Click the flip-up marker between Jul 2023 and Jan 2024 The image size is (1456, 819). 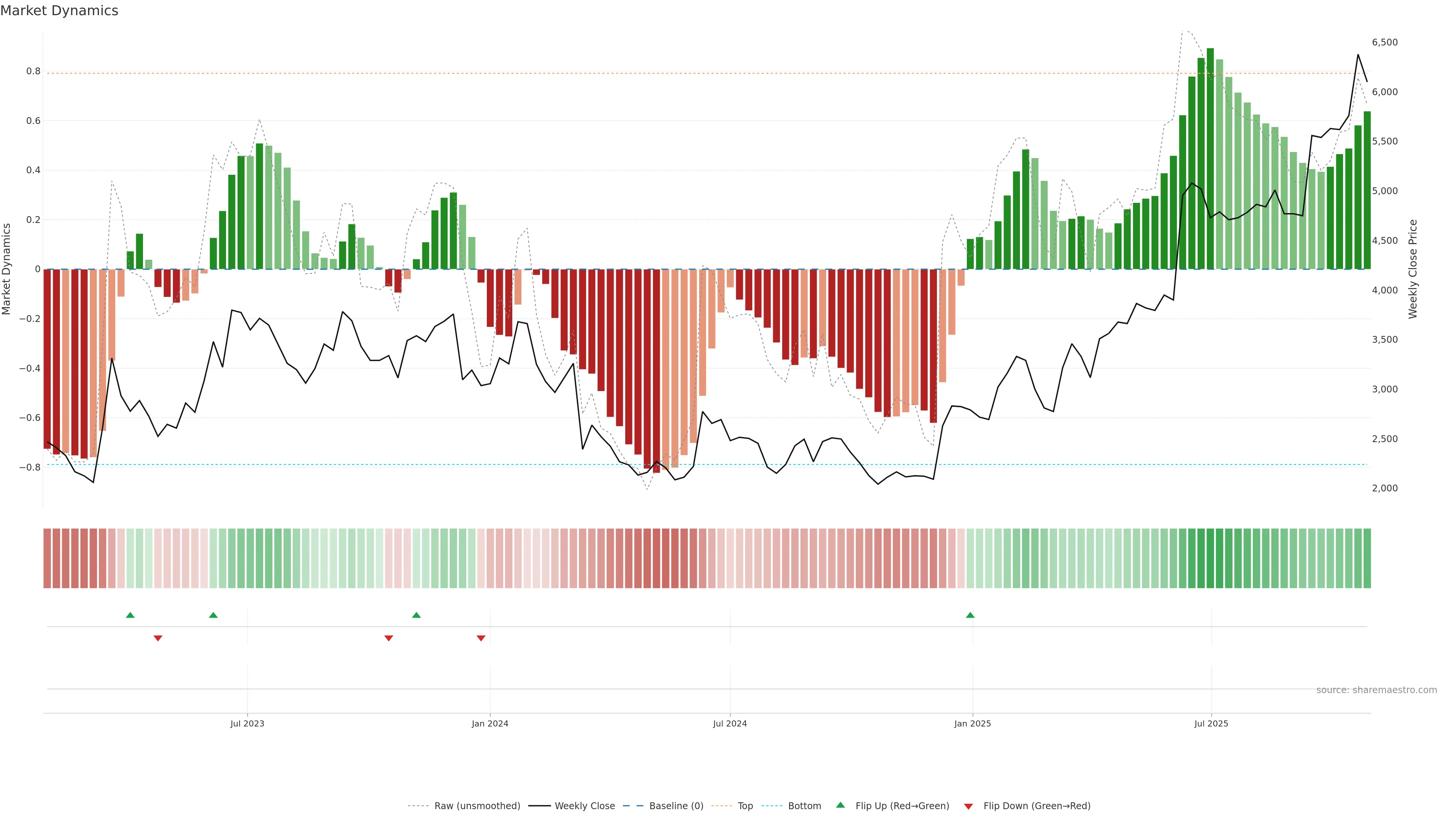[417, 615]
